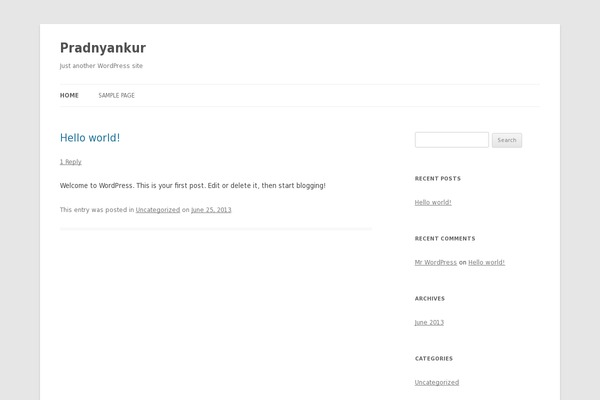Open the Hello world! post title

click(90, 138)
